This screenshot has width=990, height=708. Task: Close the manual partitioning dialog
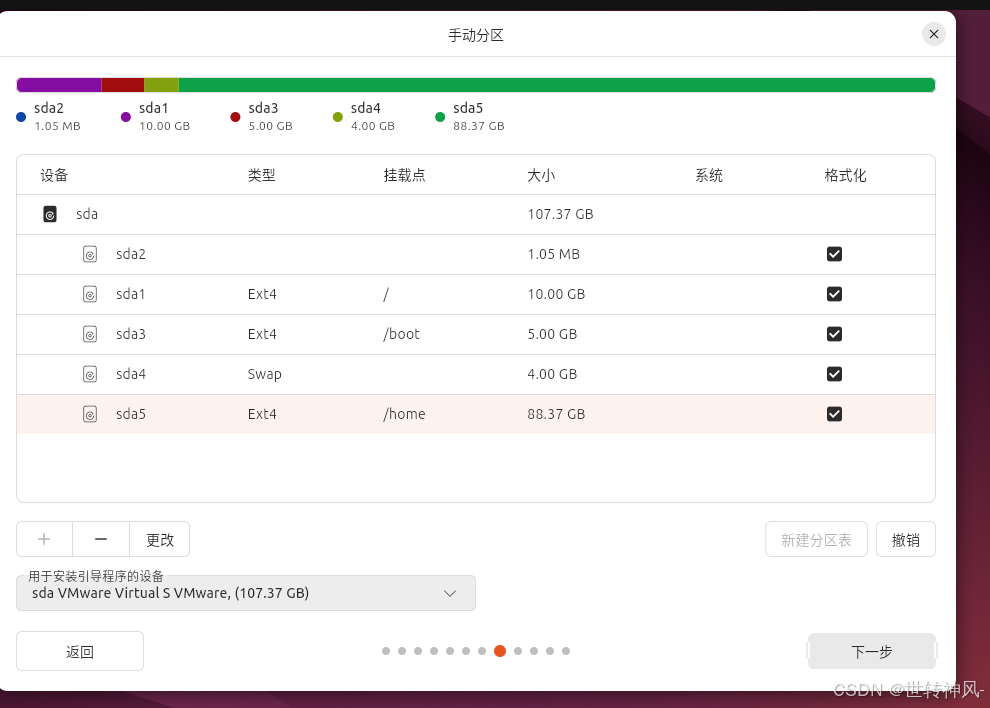(x=934, y=34)
